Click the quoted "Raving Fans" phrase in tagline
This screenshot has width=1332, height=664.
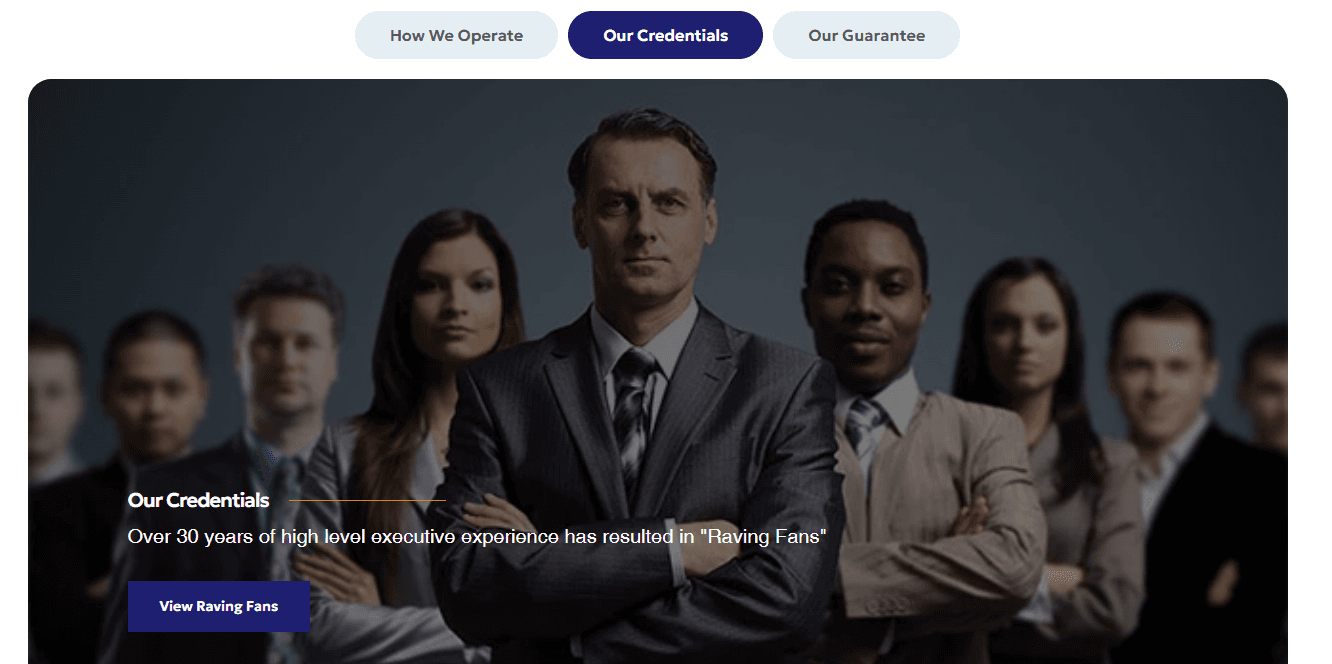763,537
